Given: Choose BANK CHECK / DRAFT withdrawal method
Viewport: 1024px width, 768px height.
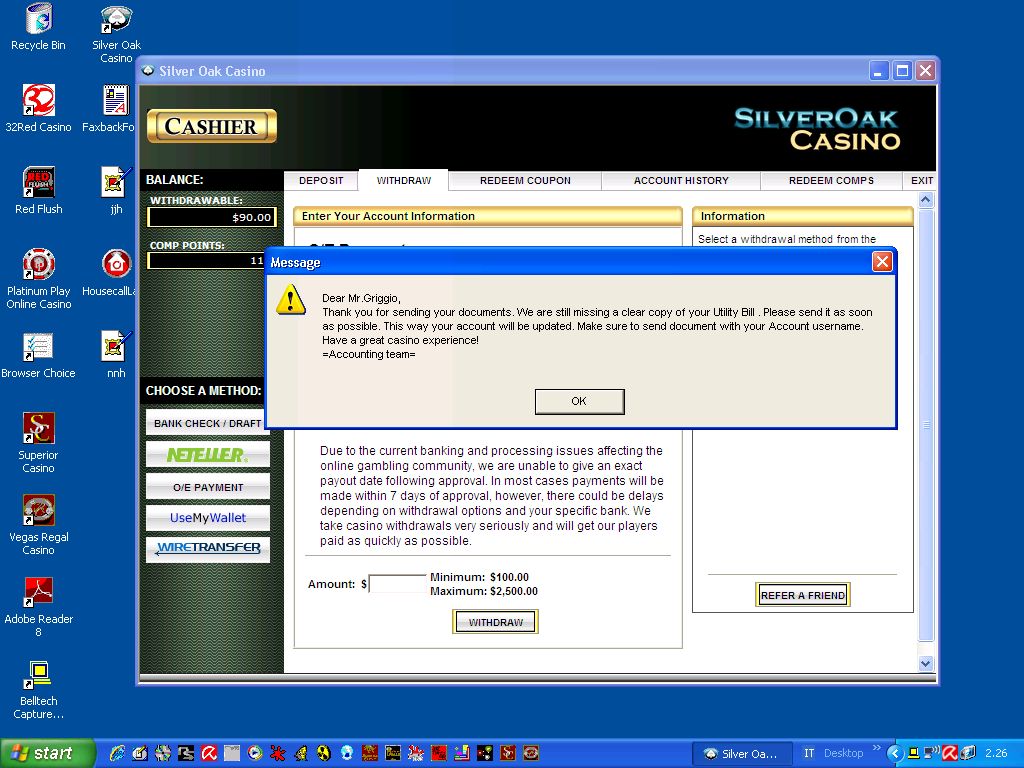Looking at the screenshot, I should [208, 423].
